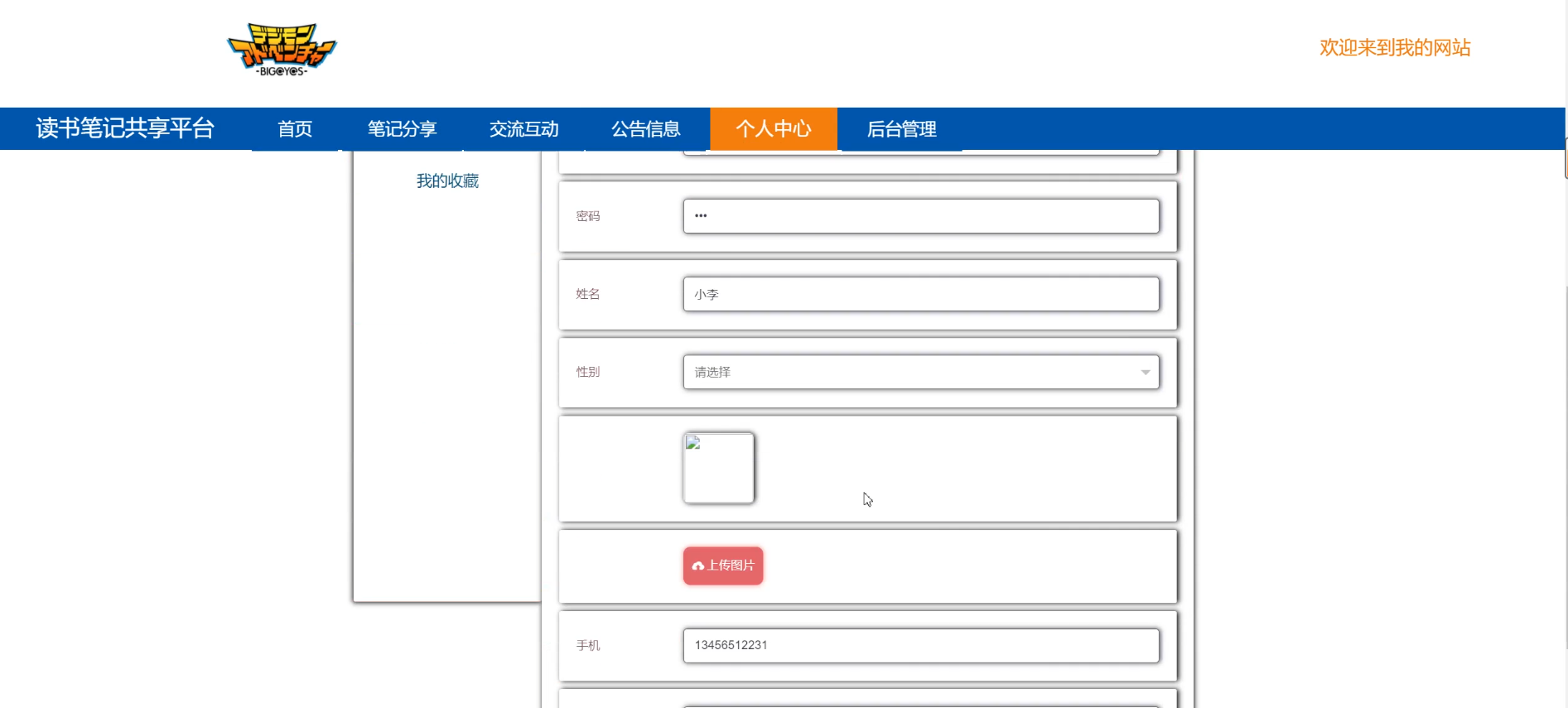Open the 笔记分享 menu item
The image size is (1568, 708).
[402, 129]
